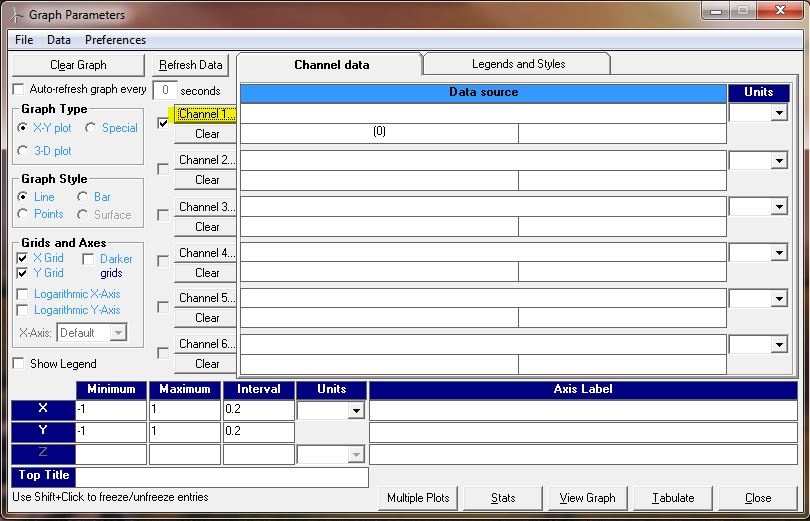Enable Darker grids checkbox
The height and width of the screenshot is (521, 810).
pos(88,259)
